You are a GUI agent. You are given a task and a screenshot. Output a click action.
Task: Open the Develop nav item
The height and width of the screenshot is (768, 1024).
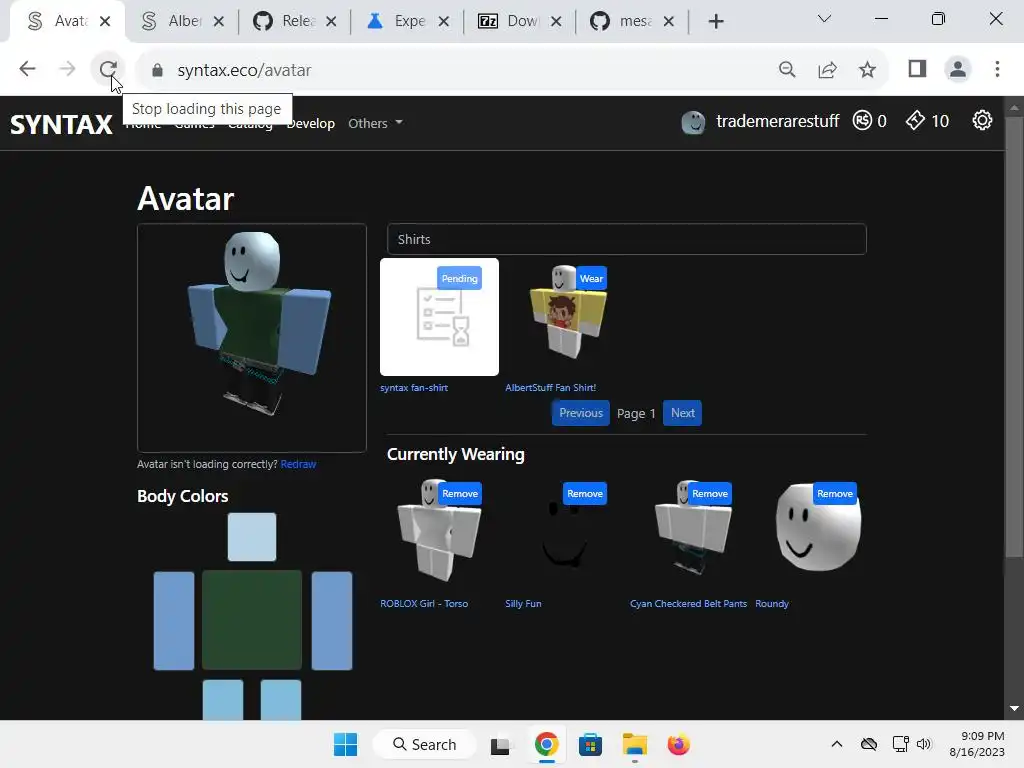tap(311, 123)
